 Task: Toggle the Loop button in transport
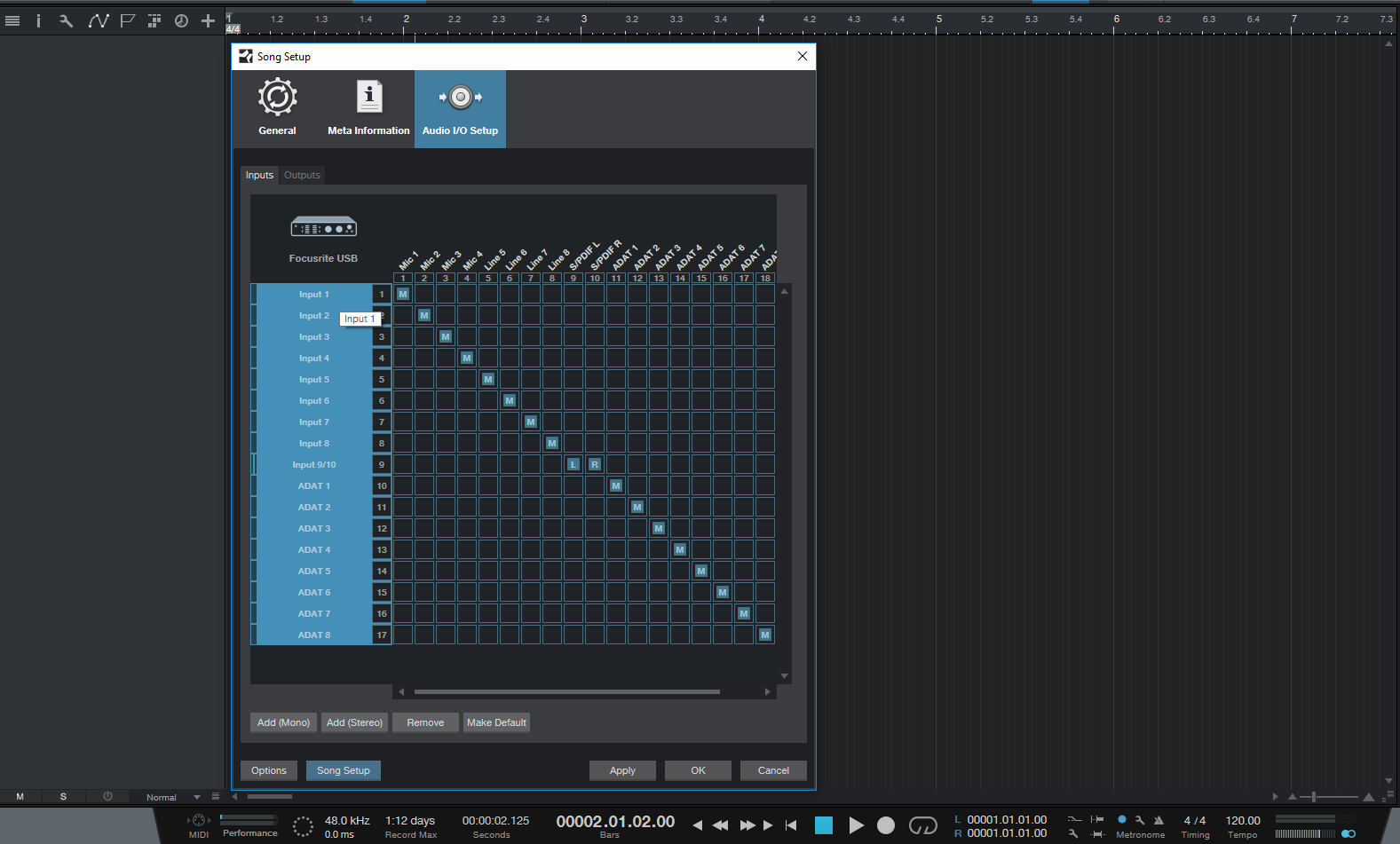pyautogui.click(x=922, y=825)
